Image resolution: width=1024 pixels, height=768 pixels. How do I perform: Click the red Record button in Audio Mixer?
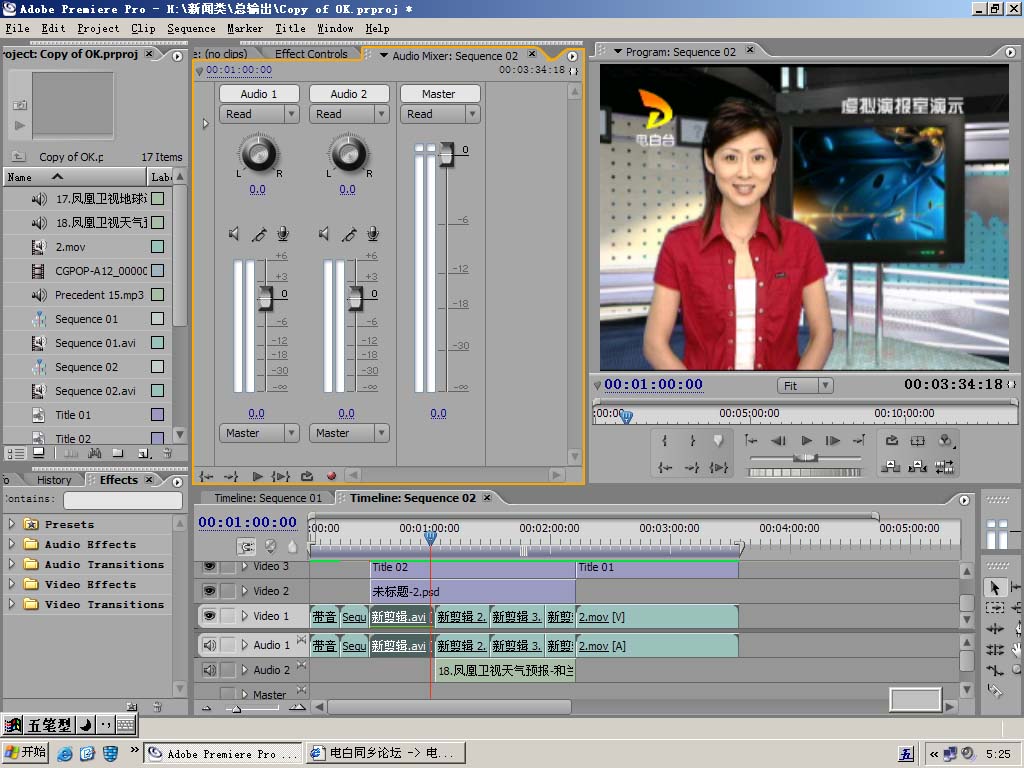(x=331, y=476)
